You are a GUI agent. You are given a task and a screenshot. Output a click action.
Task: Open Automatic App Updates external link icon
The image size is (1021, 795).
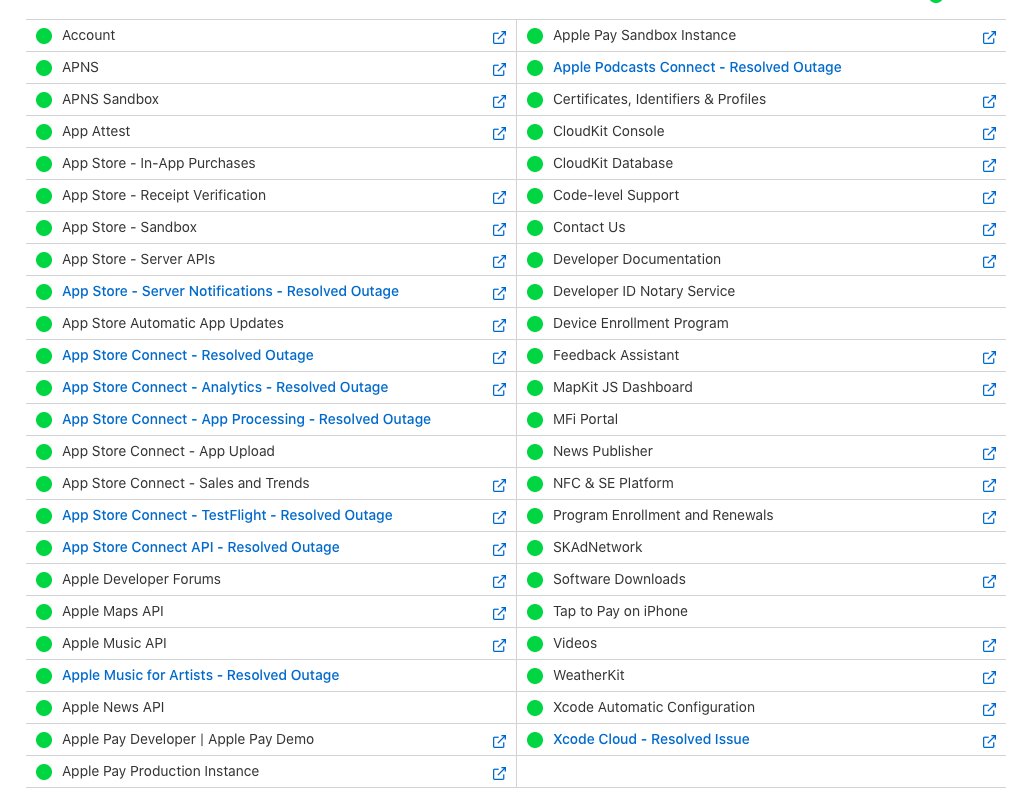tap(499, 325)
